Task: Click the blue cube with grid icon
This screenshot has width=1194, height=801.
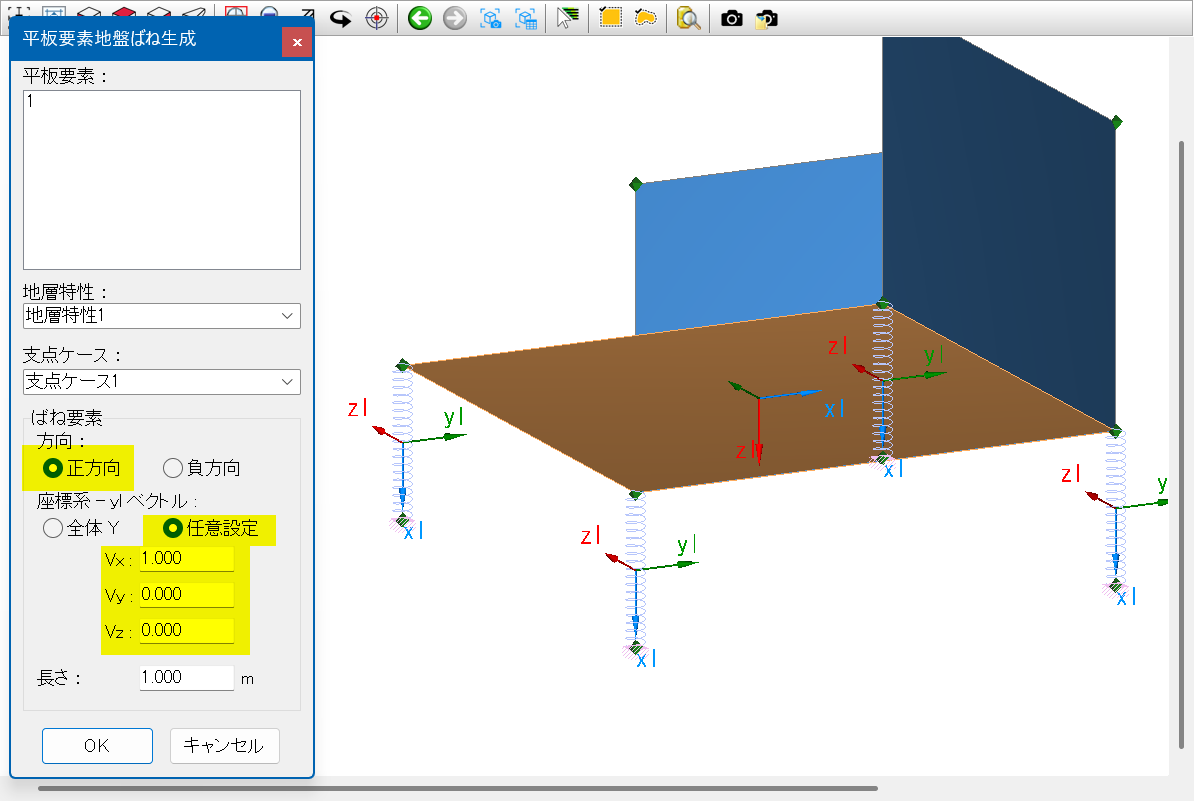Action: click(525, 18)
